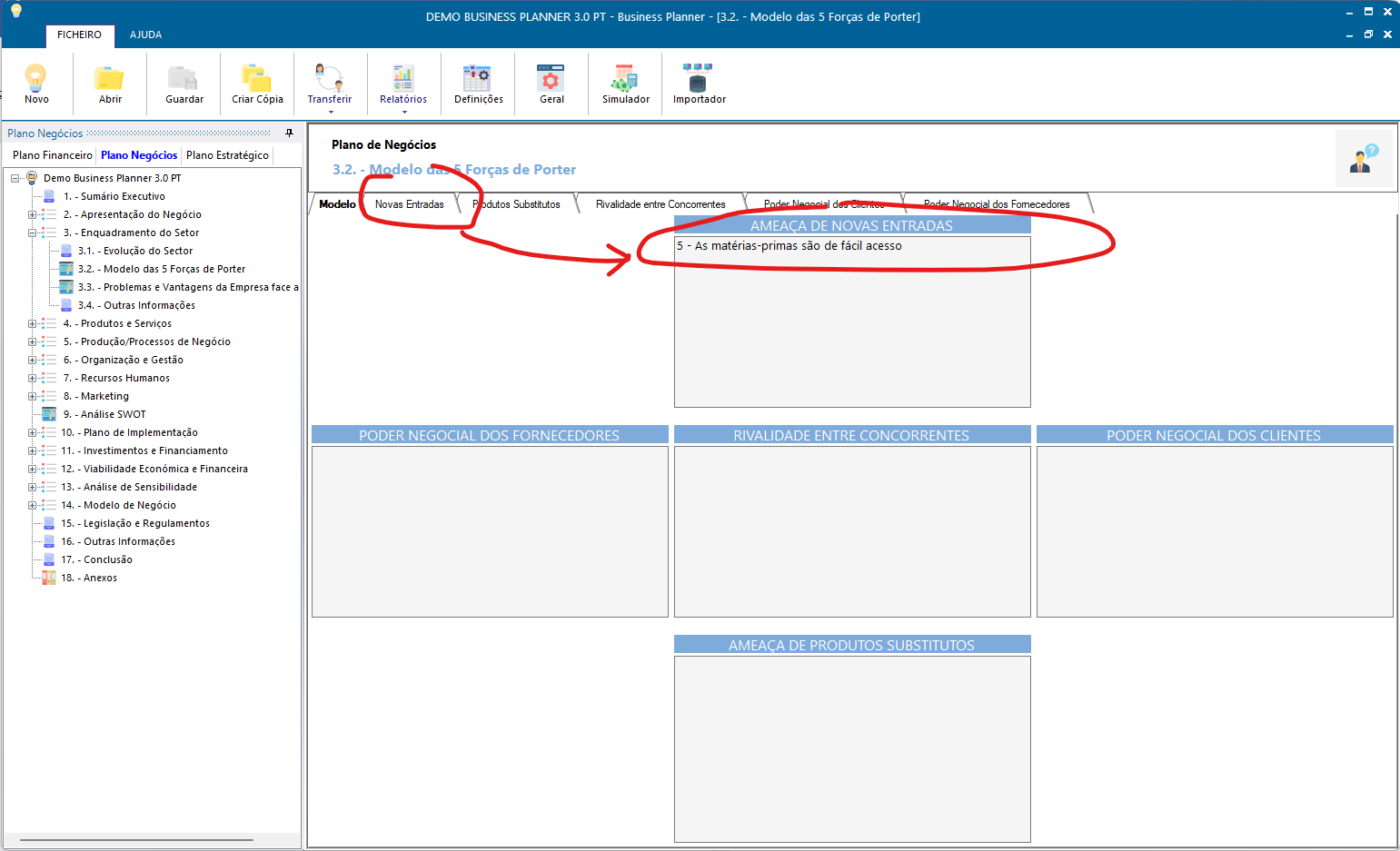This screenshot has height=851, width=1400.
Task: Open Definições settings
Action: point(478,77)
